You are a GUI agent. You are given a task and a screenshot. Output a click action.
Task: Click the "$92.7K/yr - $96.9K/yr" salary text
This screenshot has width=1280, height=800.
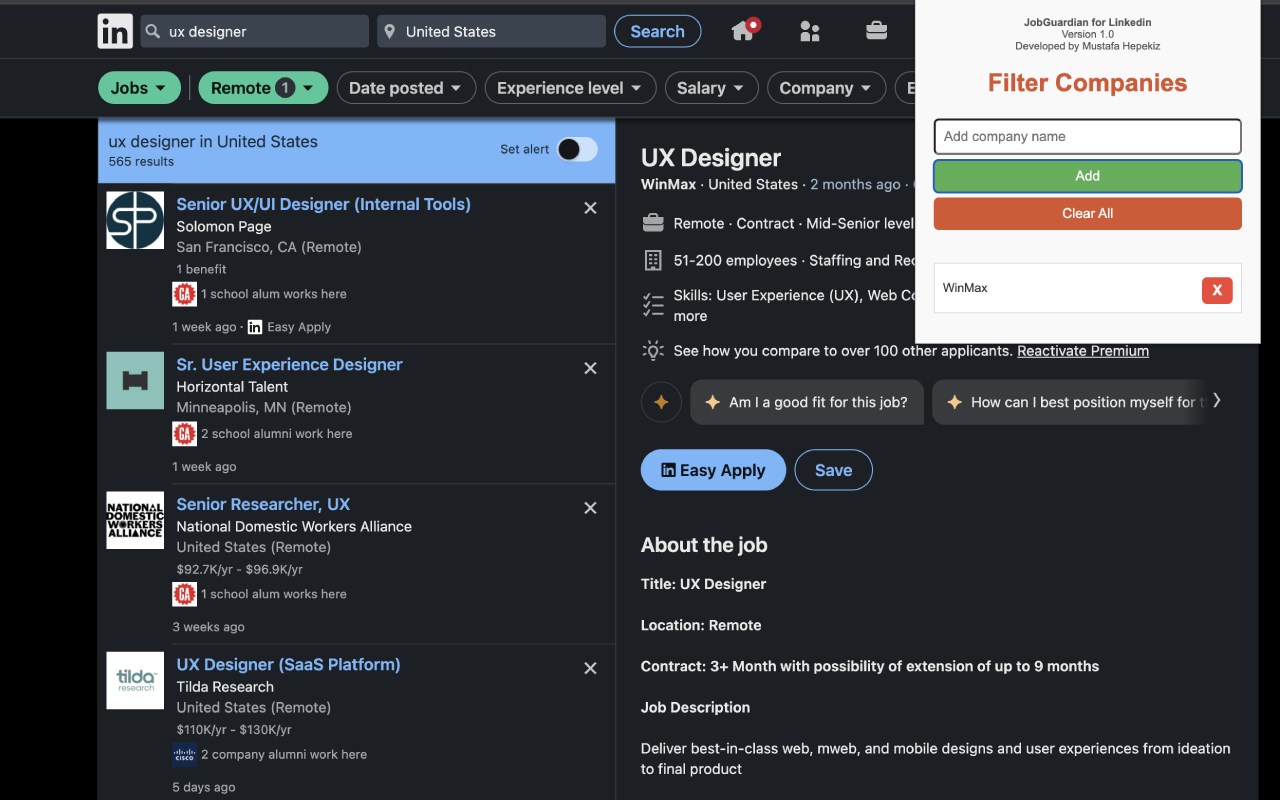(239, 569)
